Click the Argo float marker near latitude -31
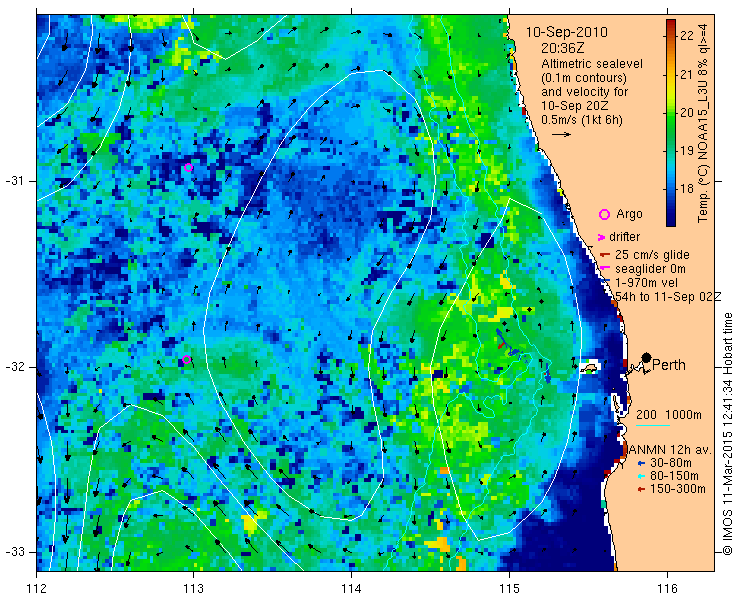Viewport: 740px width, 600px height. [188, 167]
